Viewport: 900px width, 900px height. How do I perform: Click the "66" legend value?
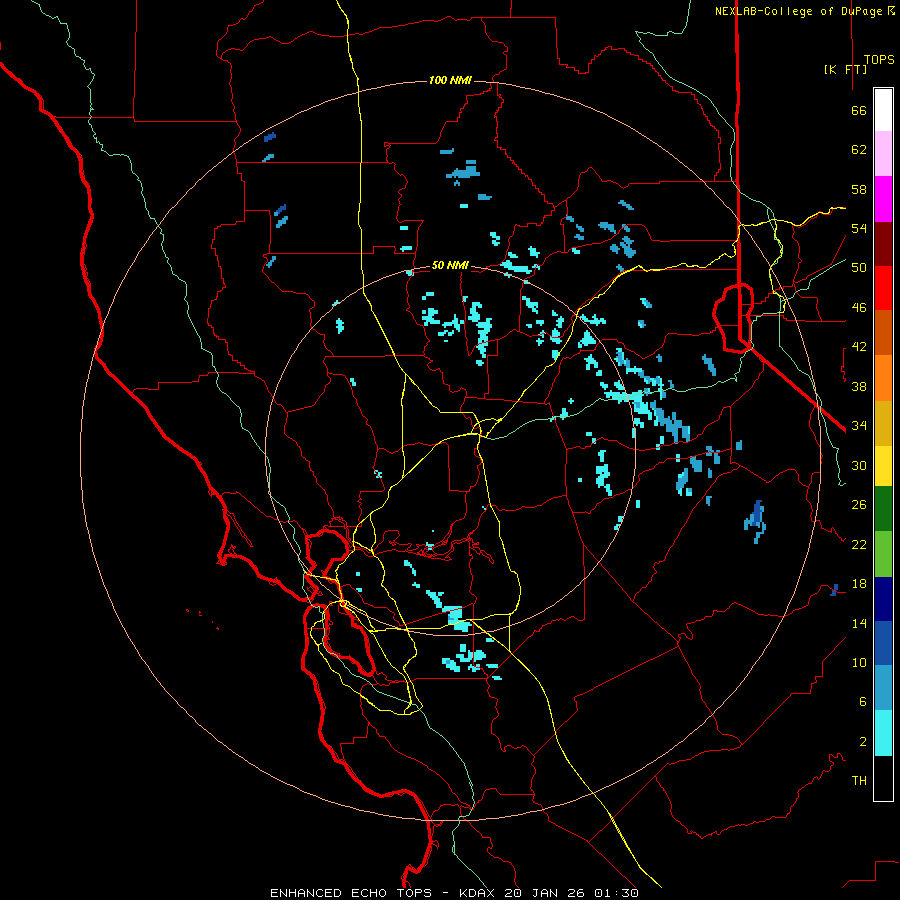click(859, 110)
